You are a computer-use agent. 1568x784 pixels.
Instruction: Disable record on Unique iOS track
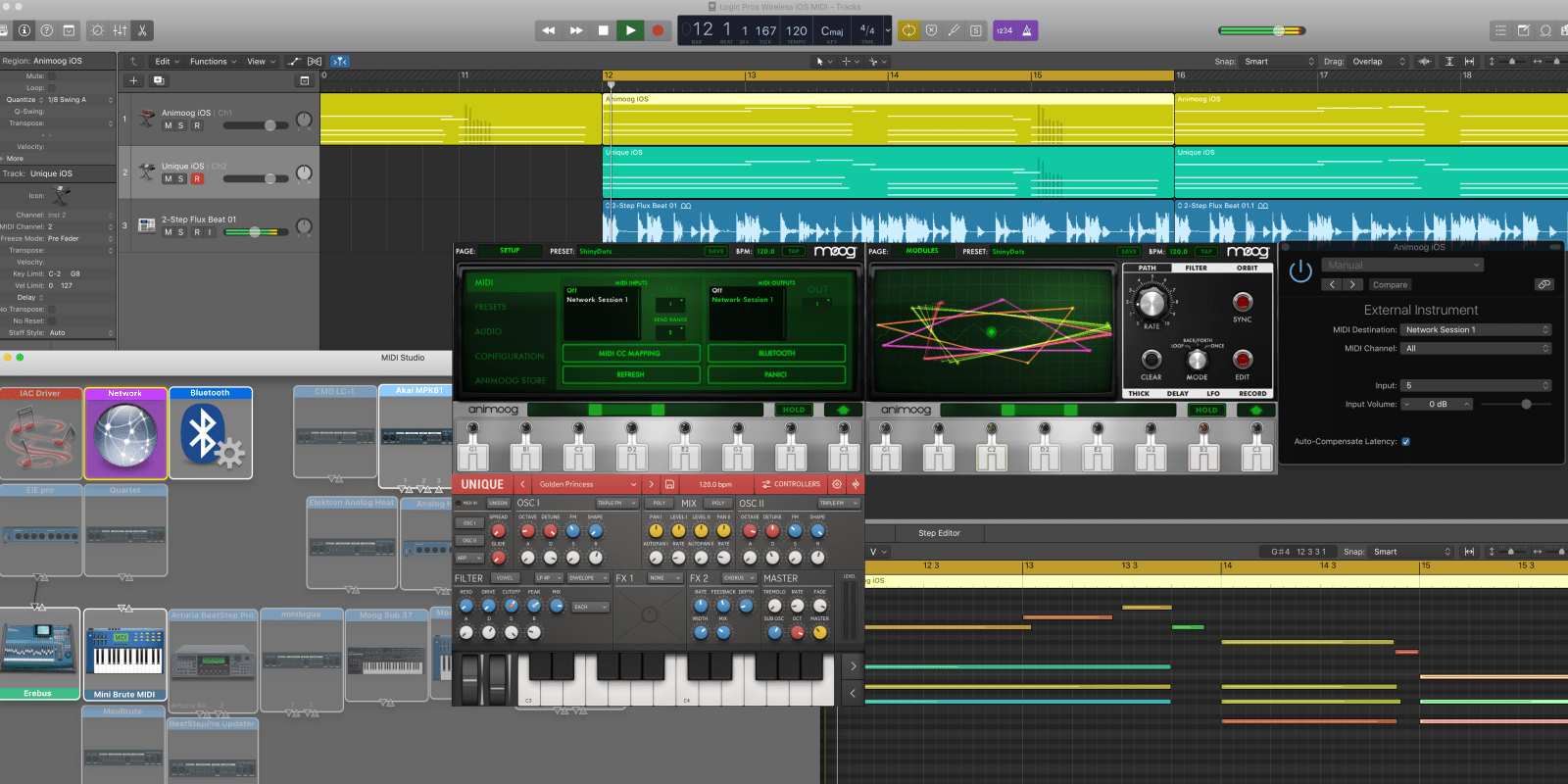pyautogui.click(x=197, y=178)
